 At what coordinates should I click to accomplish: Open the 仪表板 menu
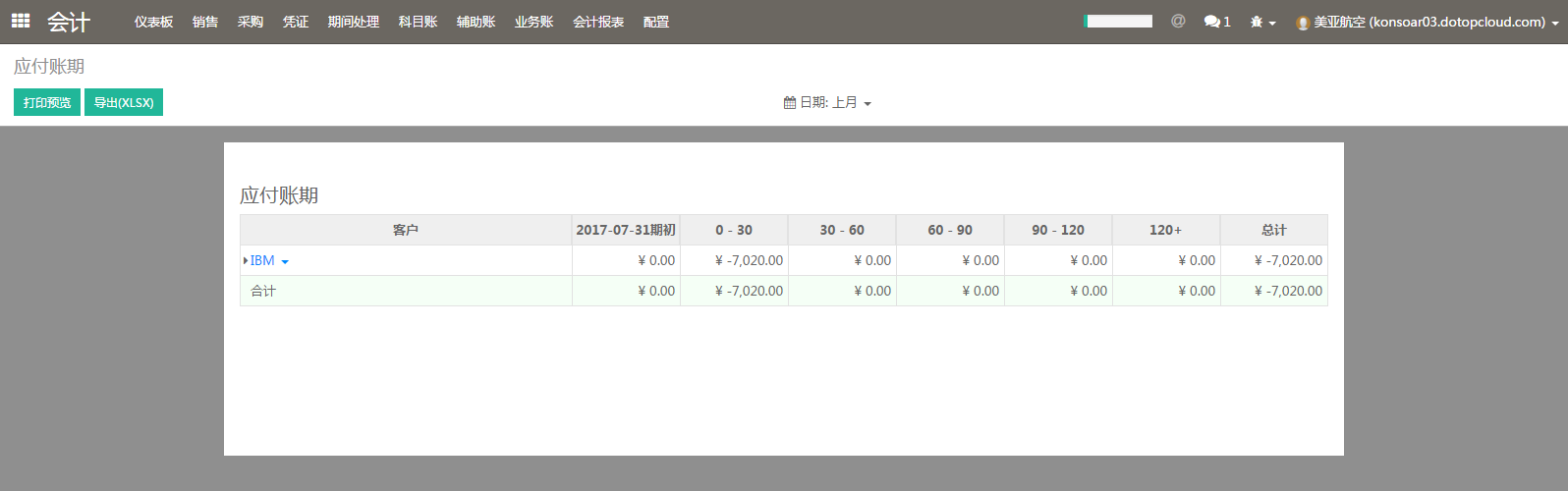pyautogui.click(x=153, y=22)
